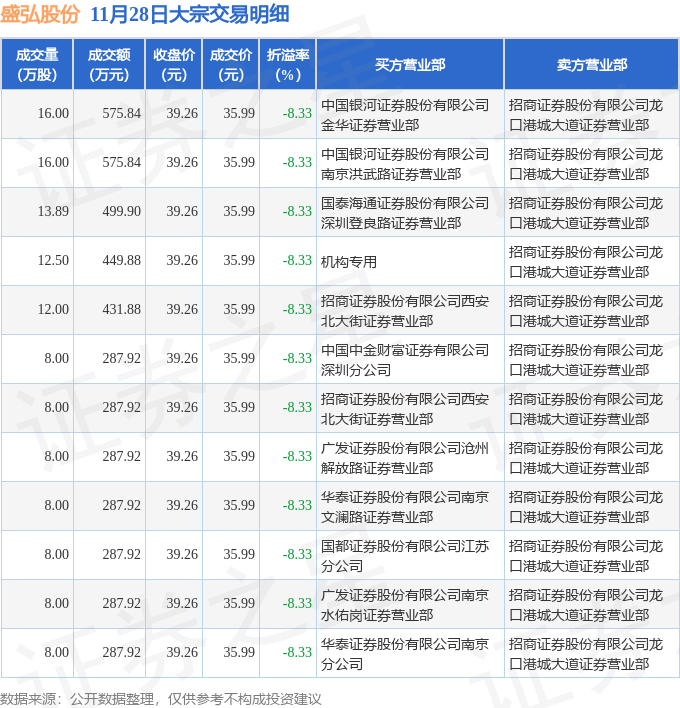The width and height of the screenshot is (680, 708).
Task: Select buyer 中国中金财富证券深圳分公司
Action: [405, 360]
